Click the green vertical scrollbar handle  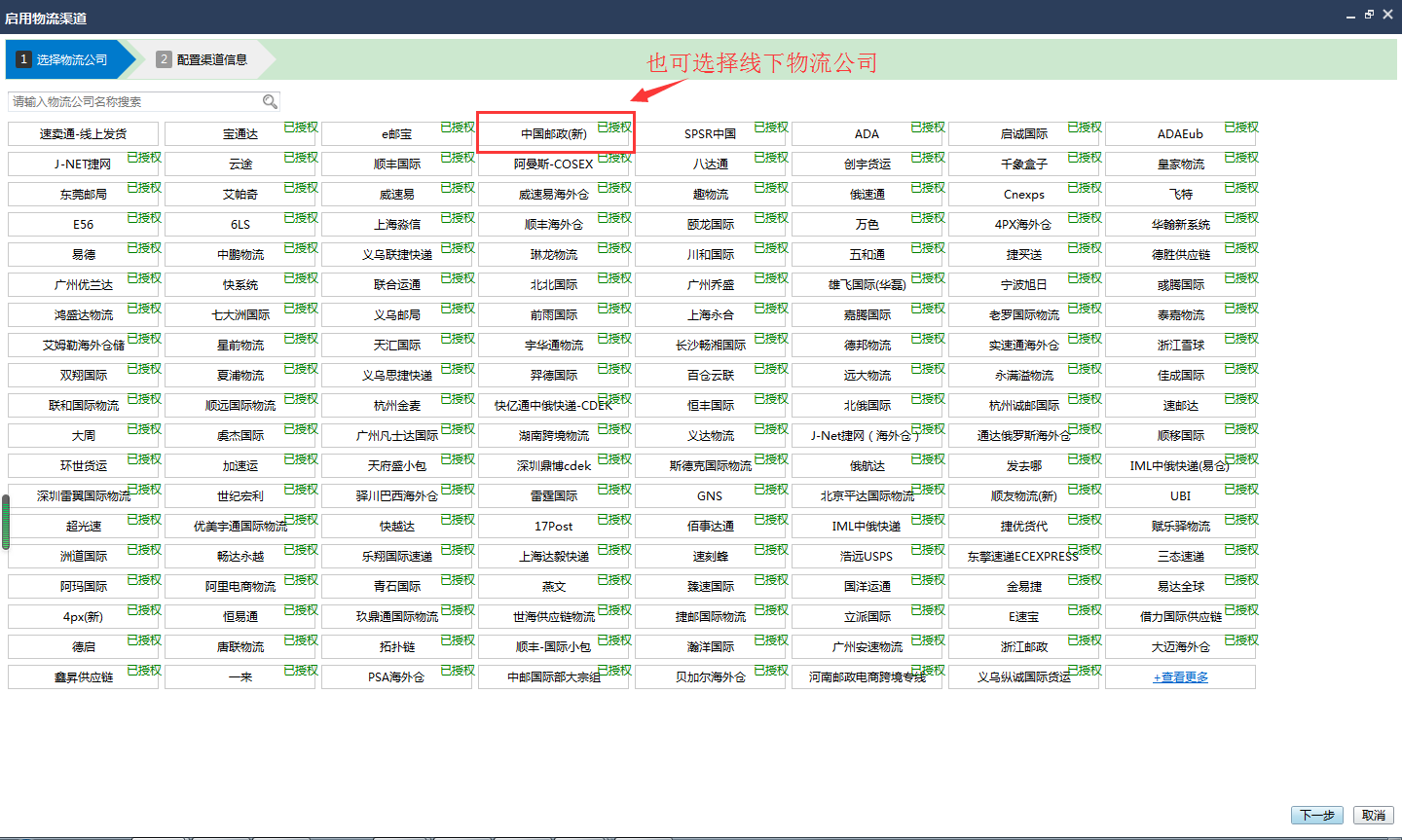(x=5, y=522)
